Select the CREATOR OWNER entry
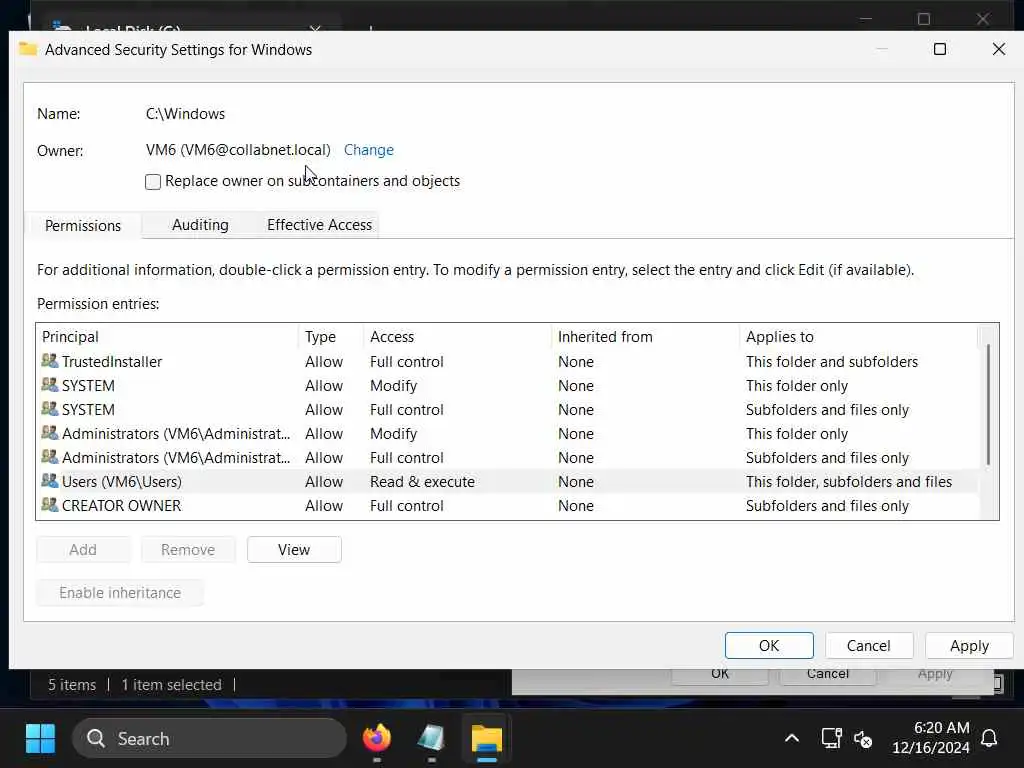The image size is (1024, 768). point(507,505)
